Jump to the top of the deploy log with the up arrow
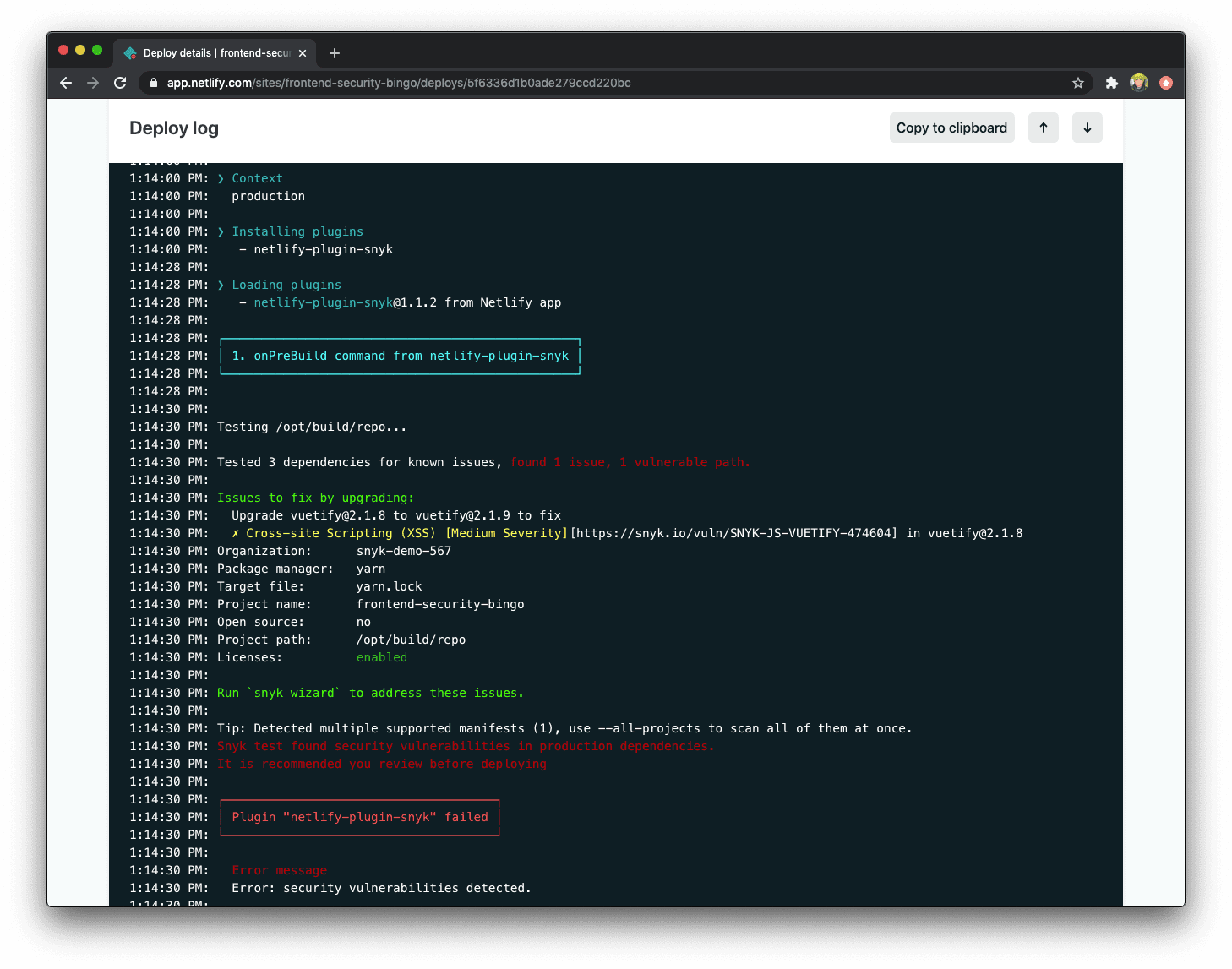Screen dimensions: 1232x969 coord(1044,128)
